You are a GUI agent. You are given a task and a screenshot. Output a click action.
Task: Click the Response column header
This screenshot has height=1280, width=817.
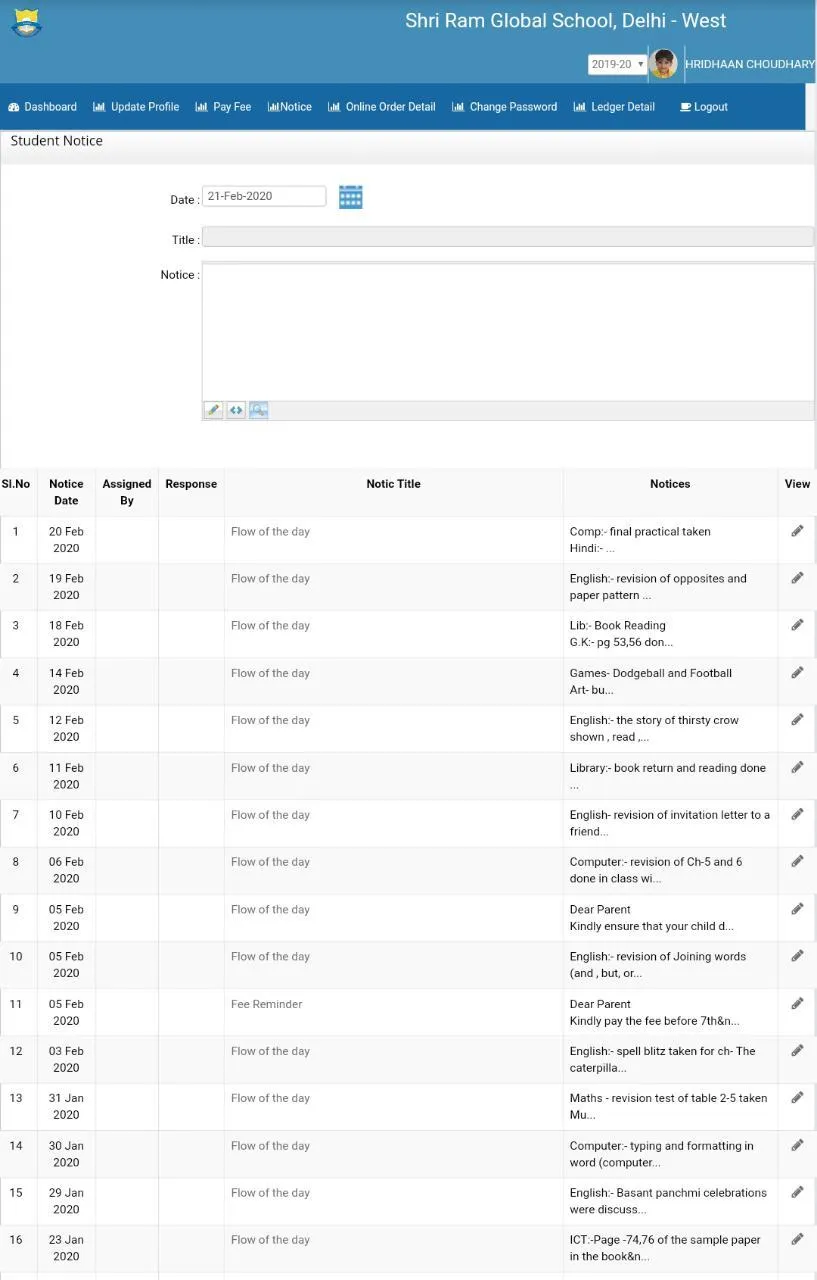pos(191,484)
